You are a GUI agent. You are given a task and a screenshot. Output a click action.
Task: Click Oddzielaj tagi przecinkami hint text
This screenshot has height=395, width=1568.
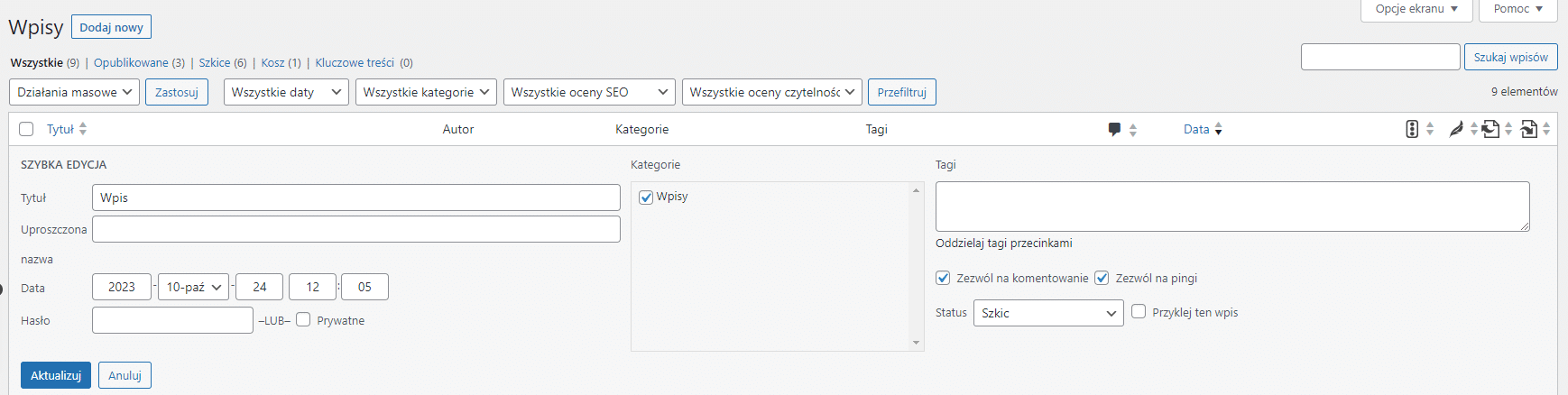[1004, 243]
